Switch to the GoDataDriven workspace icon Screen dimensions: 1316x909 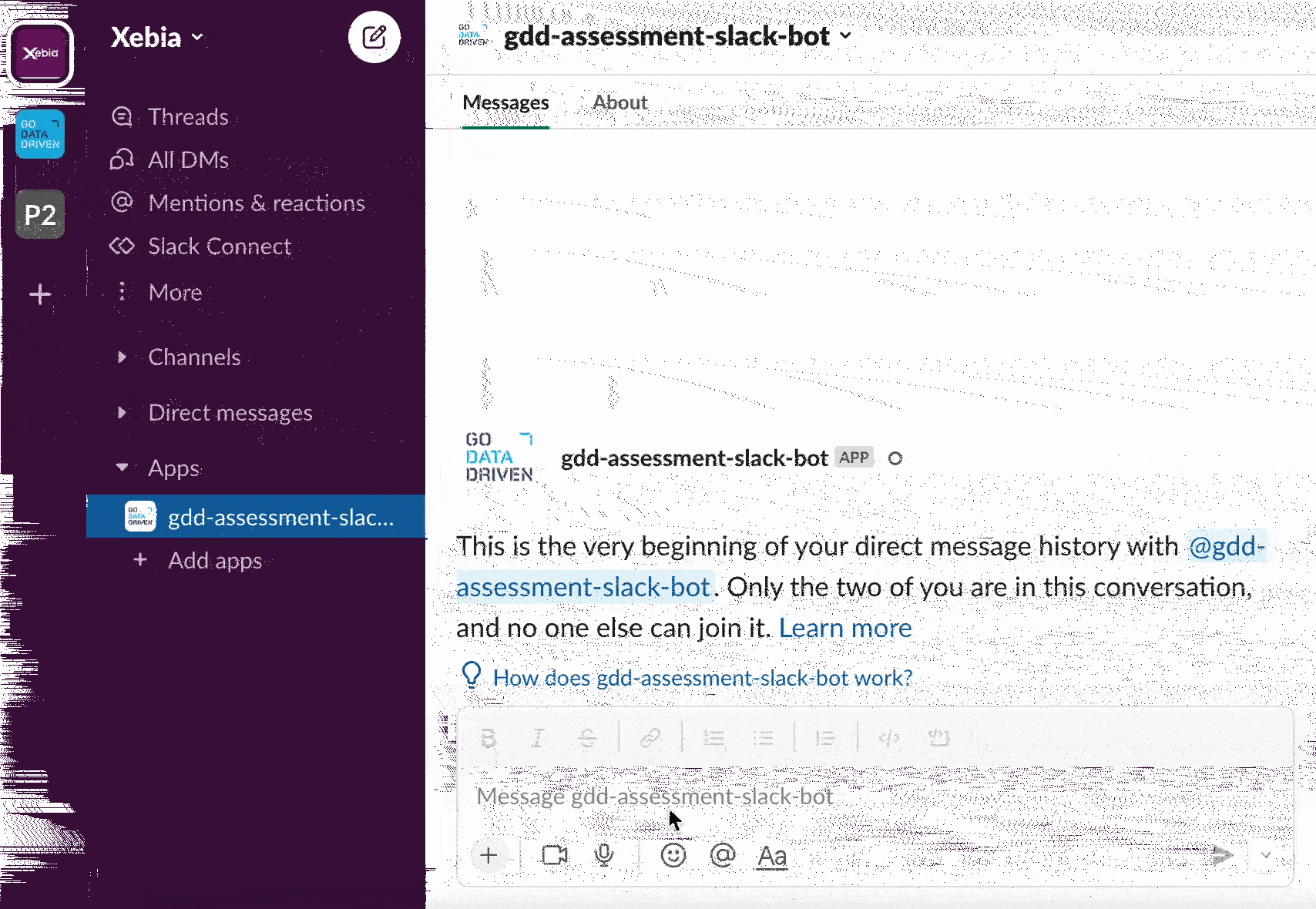pos(40,134)
